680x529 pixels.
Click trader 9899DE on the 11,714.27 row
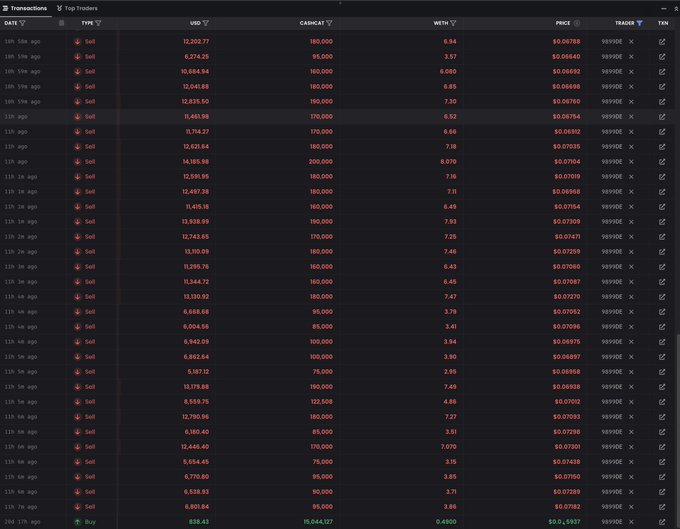(x=611, y=132)
